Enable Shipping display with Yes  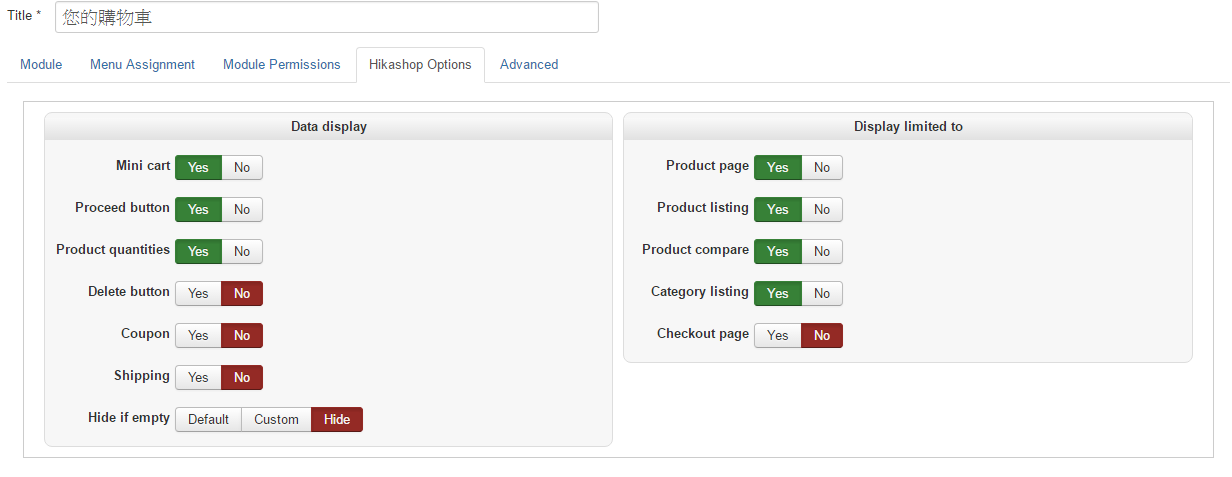pyautogui.click(x=198, y=377)
